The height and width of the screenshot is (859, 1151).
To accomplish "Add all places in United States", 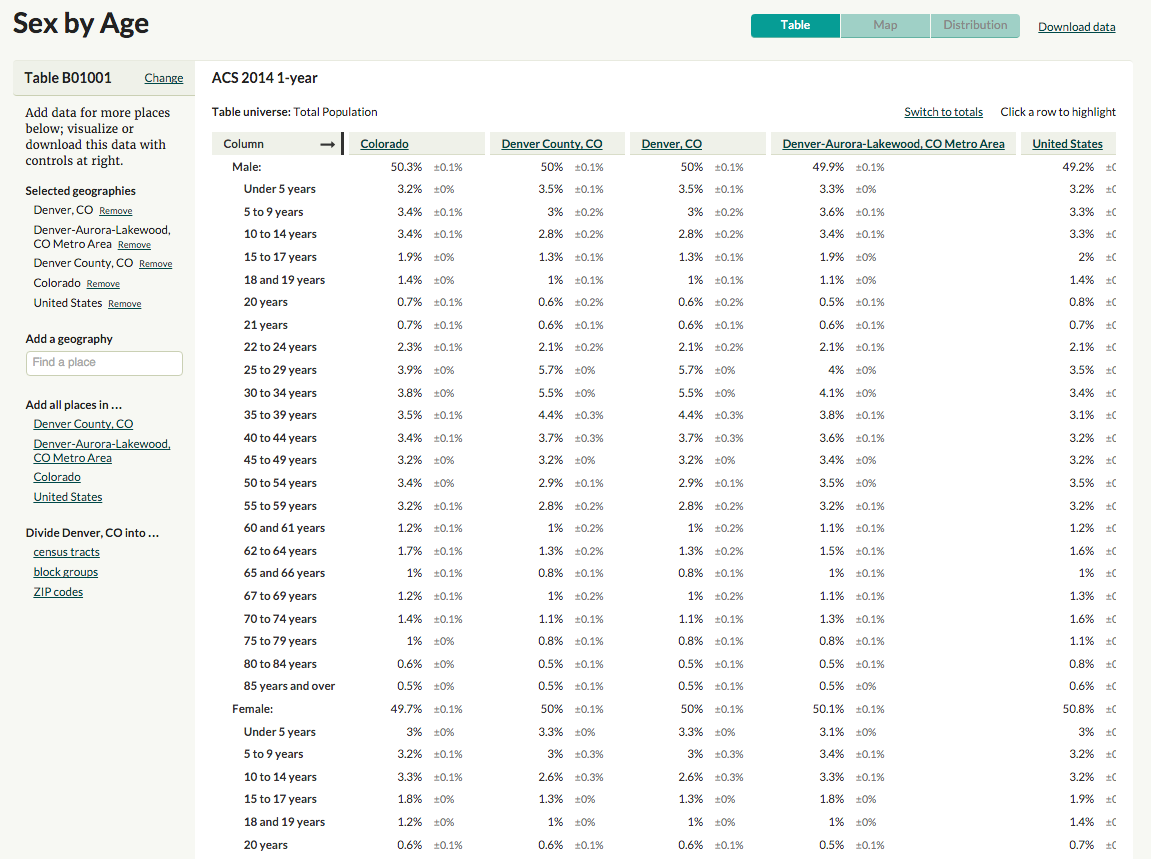I will pos(68,497).
